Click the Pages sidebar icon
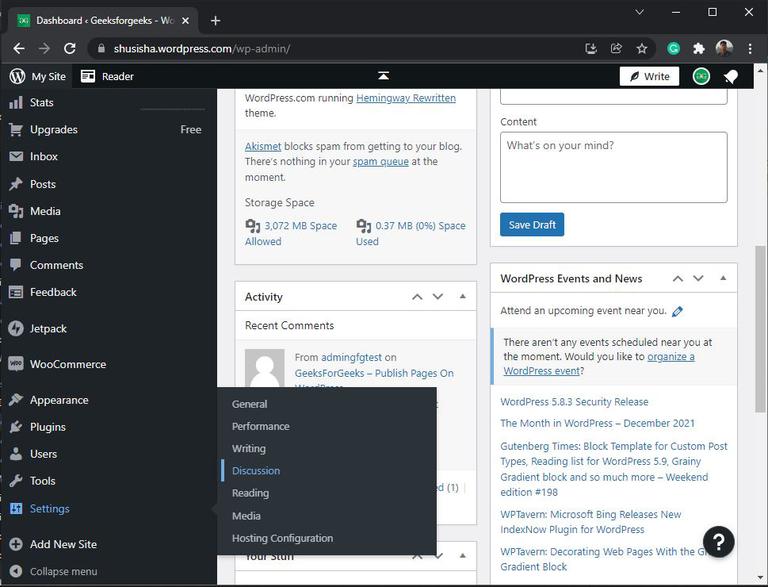Screen dimensions: 768x587 coord(16,238)
